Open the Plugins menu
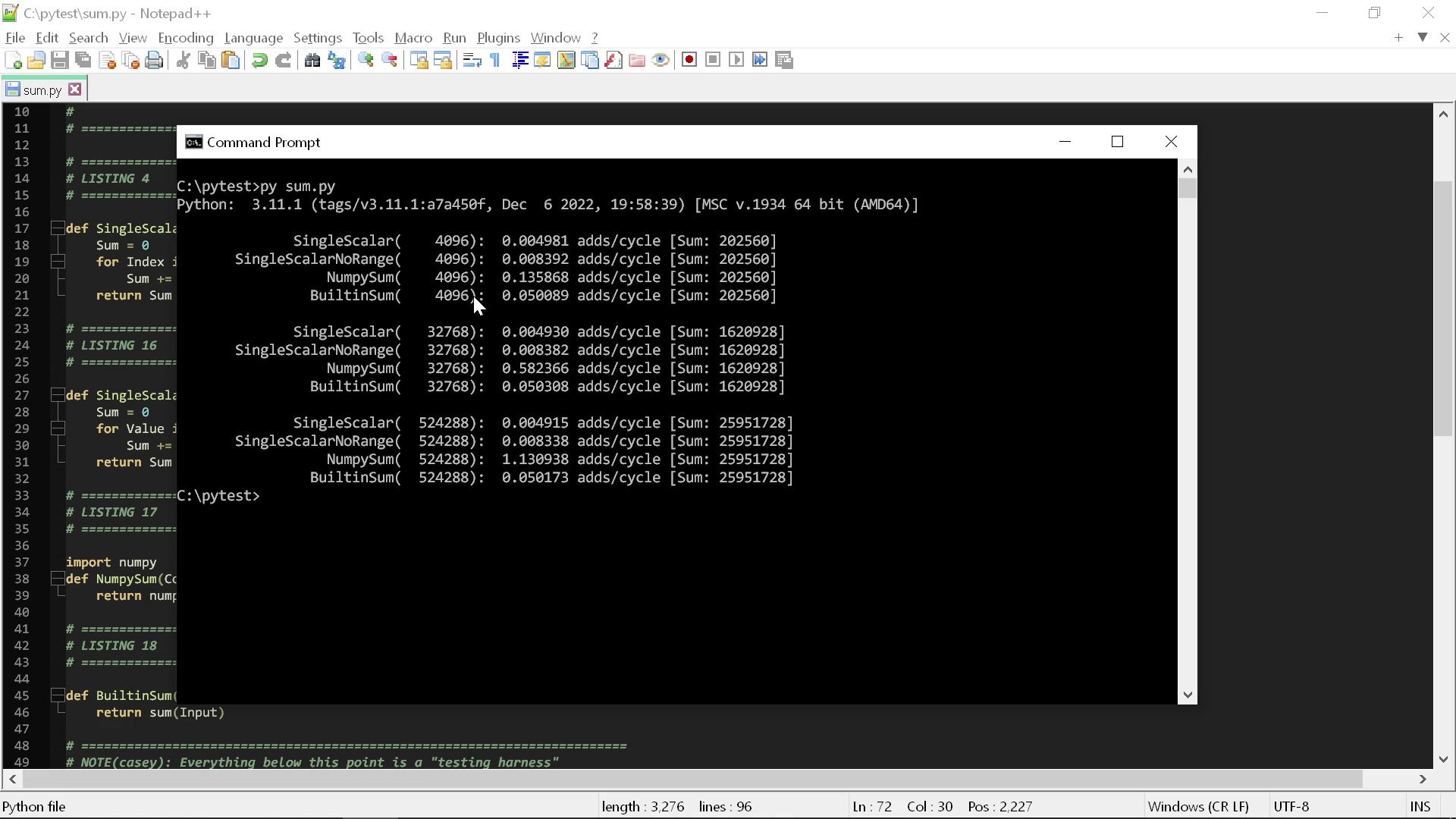Viewport: 1456px width, 819px height. coord(497,38)
